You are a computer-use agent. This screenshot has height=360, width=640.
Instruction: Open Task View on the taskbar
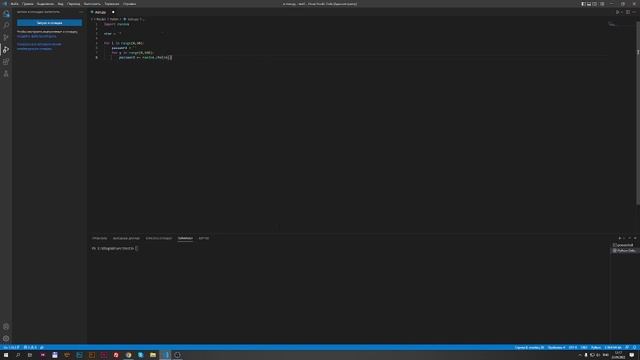30,355
